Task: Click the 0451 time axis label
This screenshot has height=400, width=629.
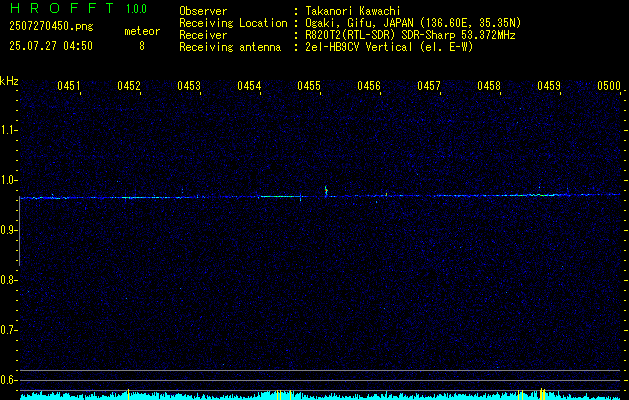Action: point(69,86)
